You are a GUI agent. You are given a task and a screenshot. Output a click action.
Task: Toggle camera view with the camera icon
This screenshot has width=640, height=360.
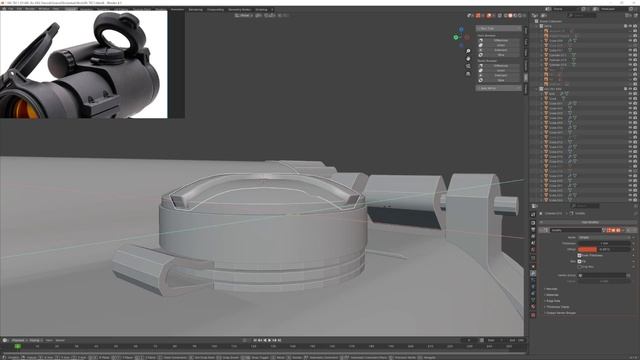(x=468, y=66)
